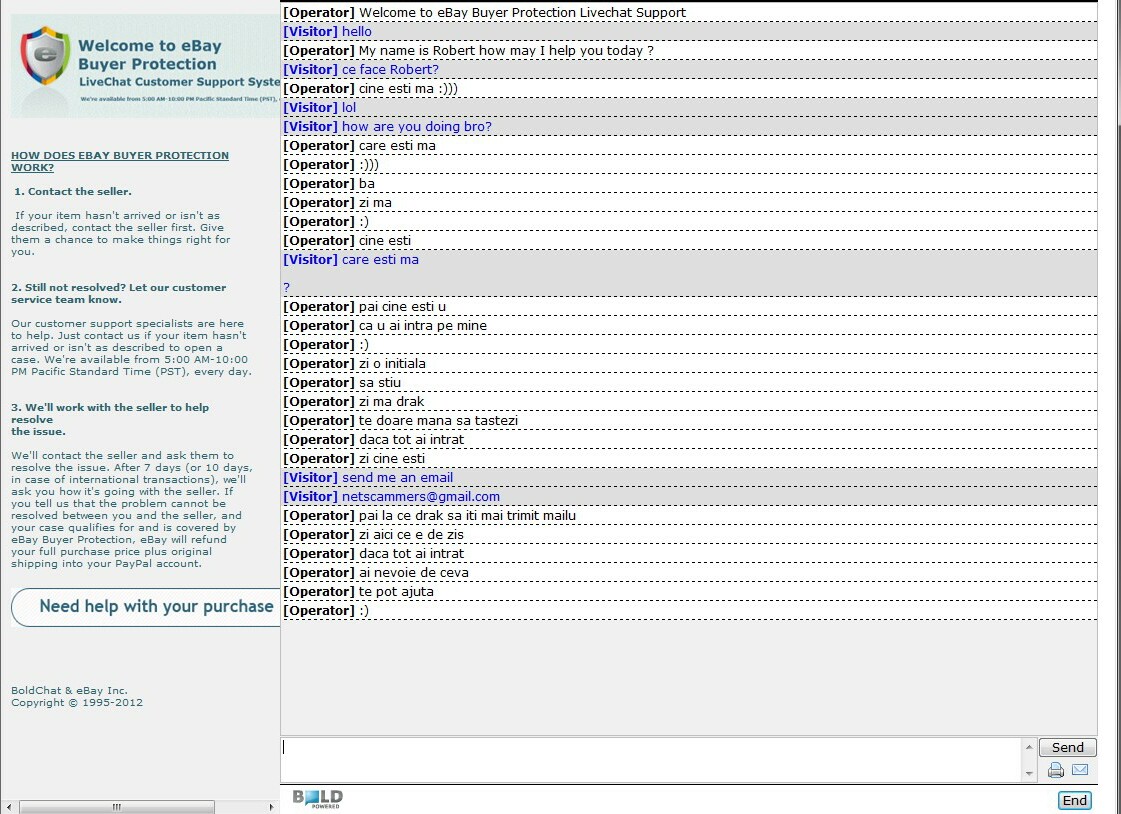Click operator message 'zi o initiala'
Image resolution: width=1121 pixels, height=814 pixels.
click(392, 364)
